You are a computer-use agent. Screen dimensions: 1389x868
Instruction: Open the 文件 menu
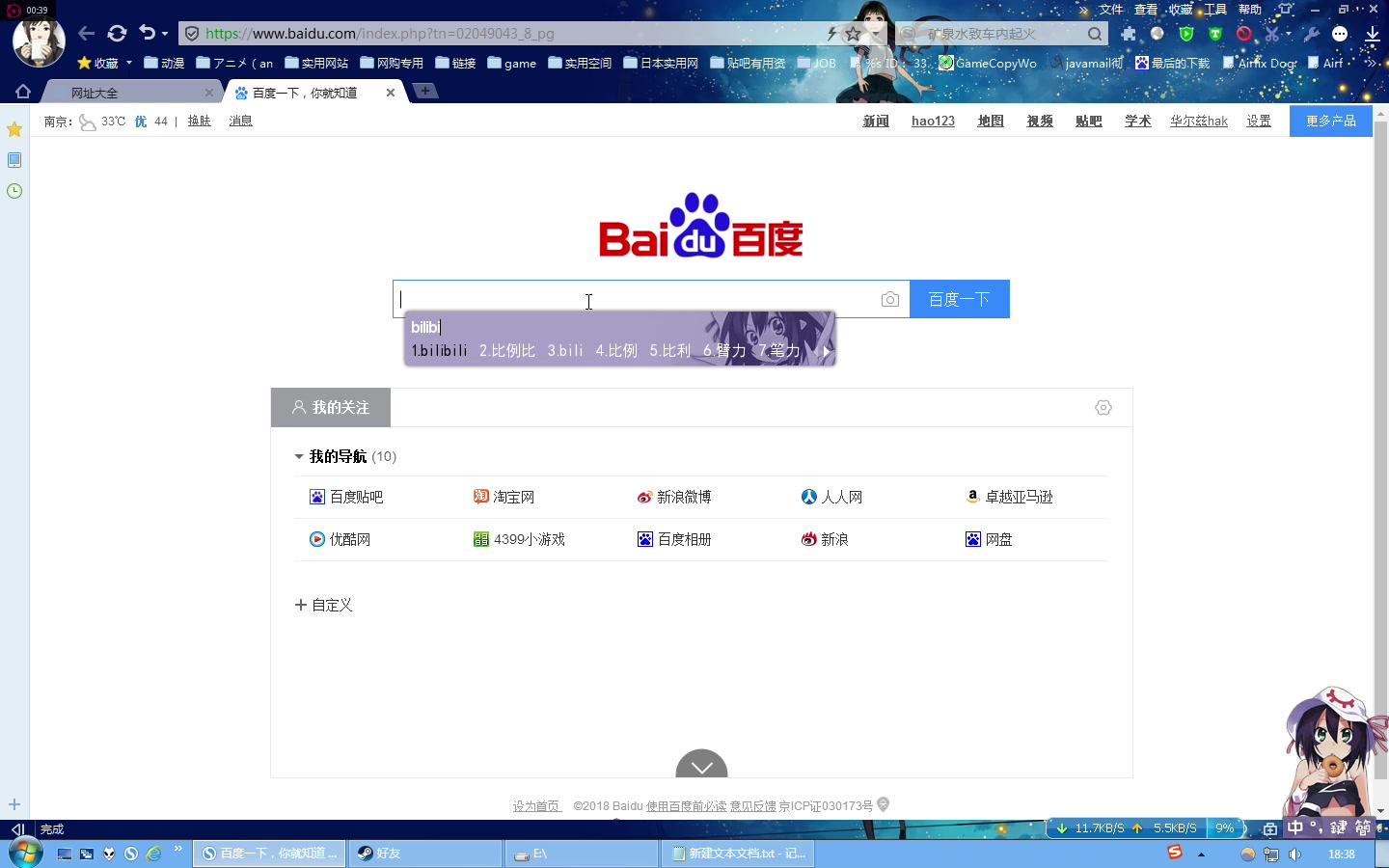click(x=1111, y=9)
